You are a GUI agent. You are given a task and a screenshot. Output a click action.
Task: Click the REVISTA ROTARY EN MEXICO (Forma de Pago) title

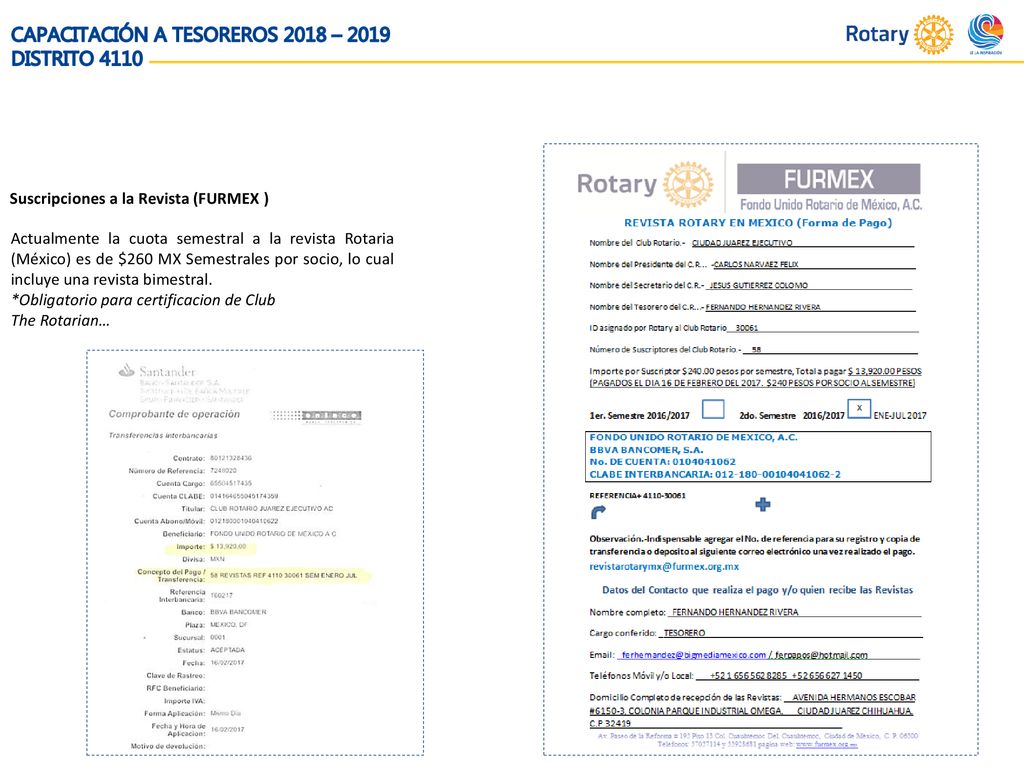pos(758,223)
